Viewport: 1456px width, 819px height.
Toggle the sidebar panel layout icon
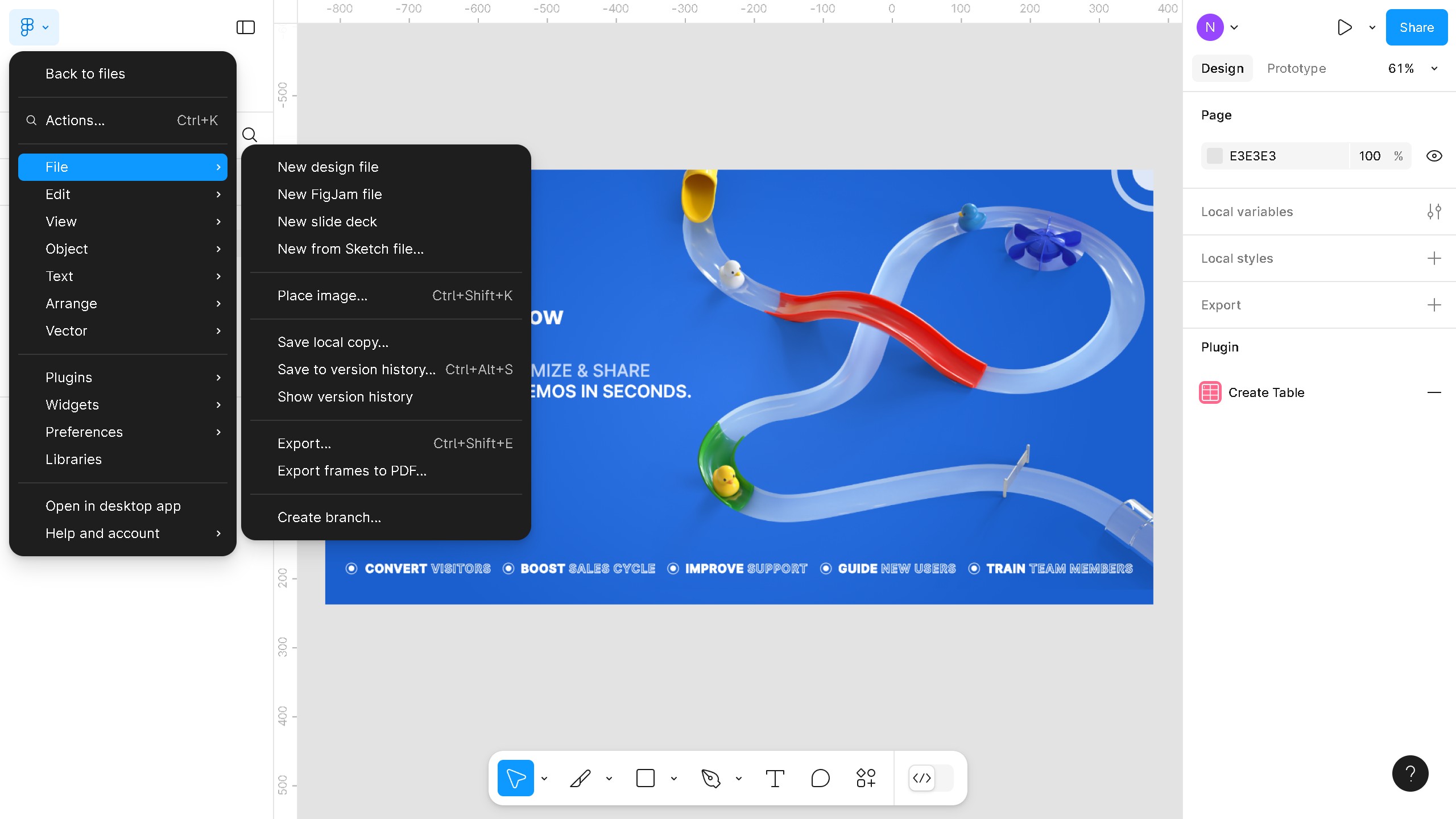[x=245, y=27]
